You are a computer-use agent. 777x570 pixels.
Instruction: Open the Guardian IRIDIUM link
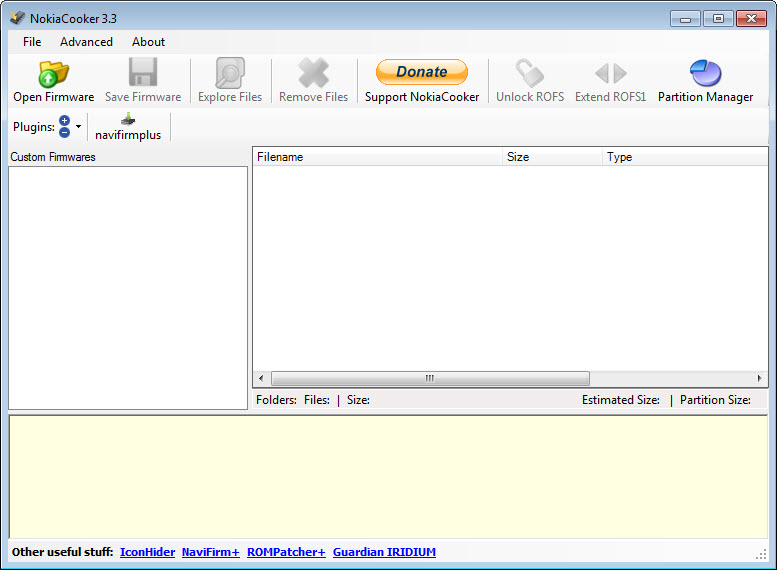pyautogui.click(x=384, y=552)
